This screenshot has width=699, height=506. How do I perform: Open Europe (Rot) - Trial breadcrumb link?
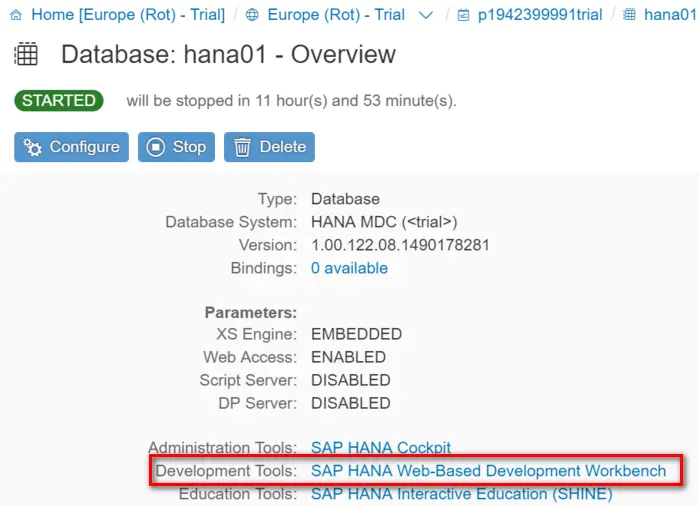(x=336, y=15)
